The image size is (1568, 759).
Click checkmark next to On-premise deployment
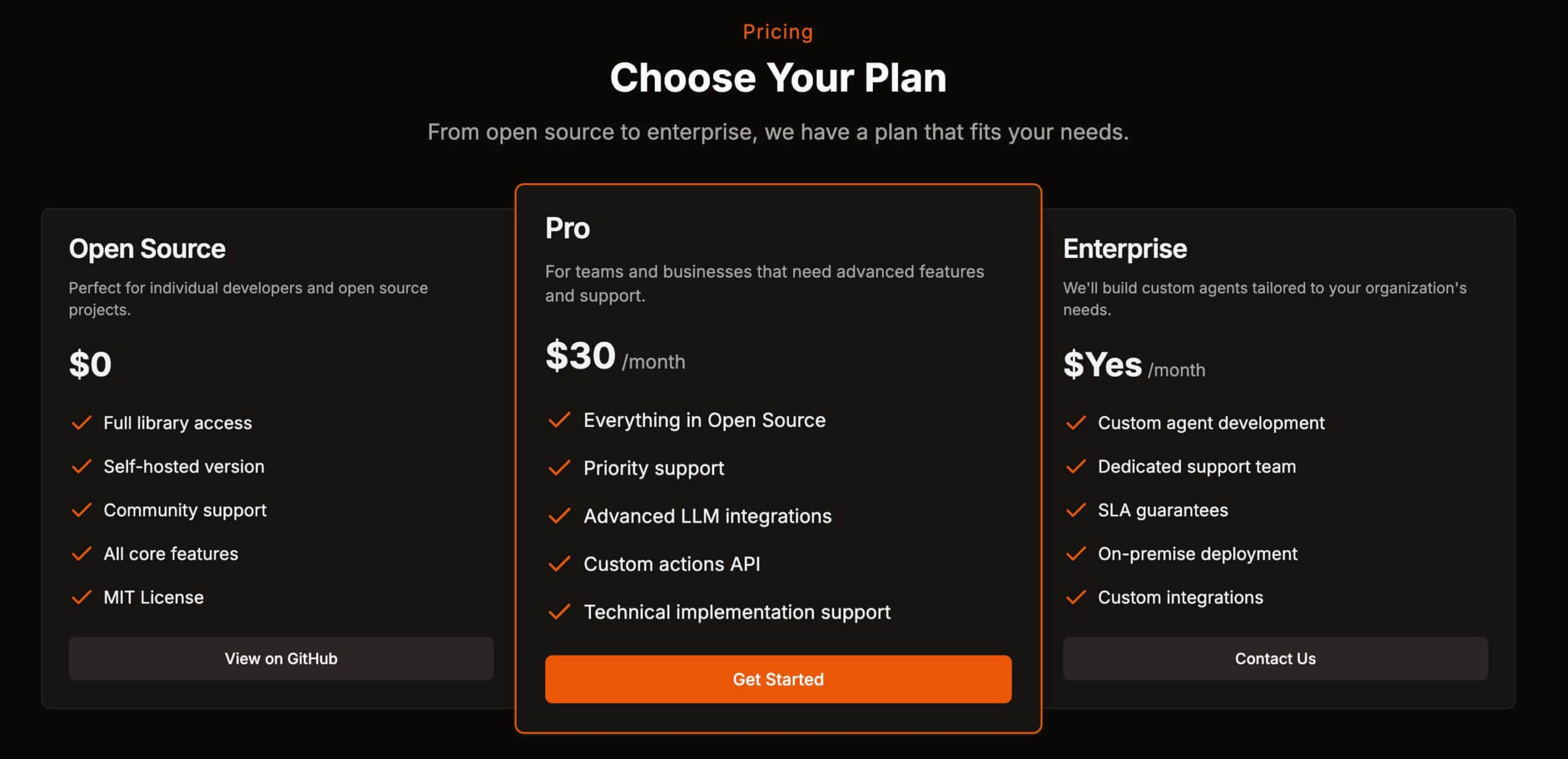(x=1076, y=554)
